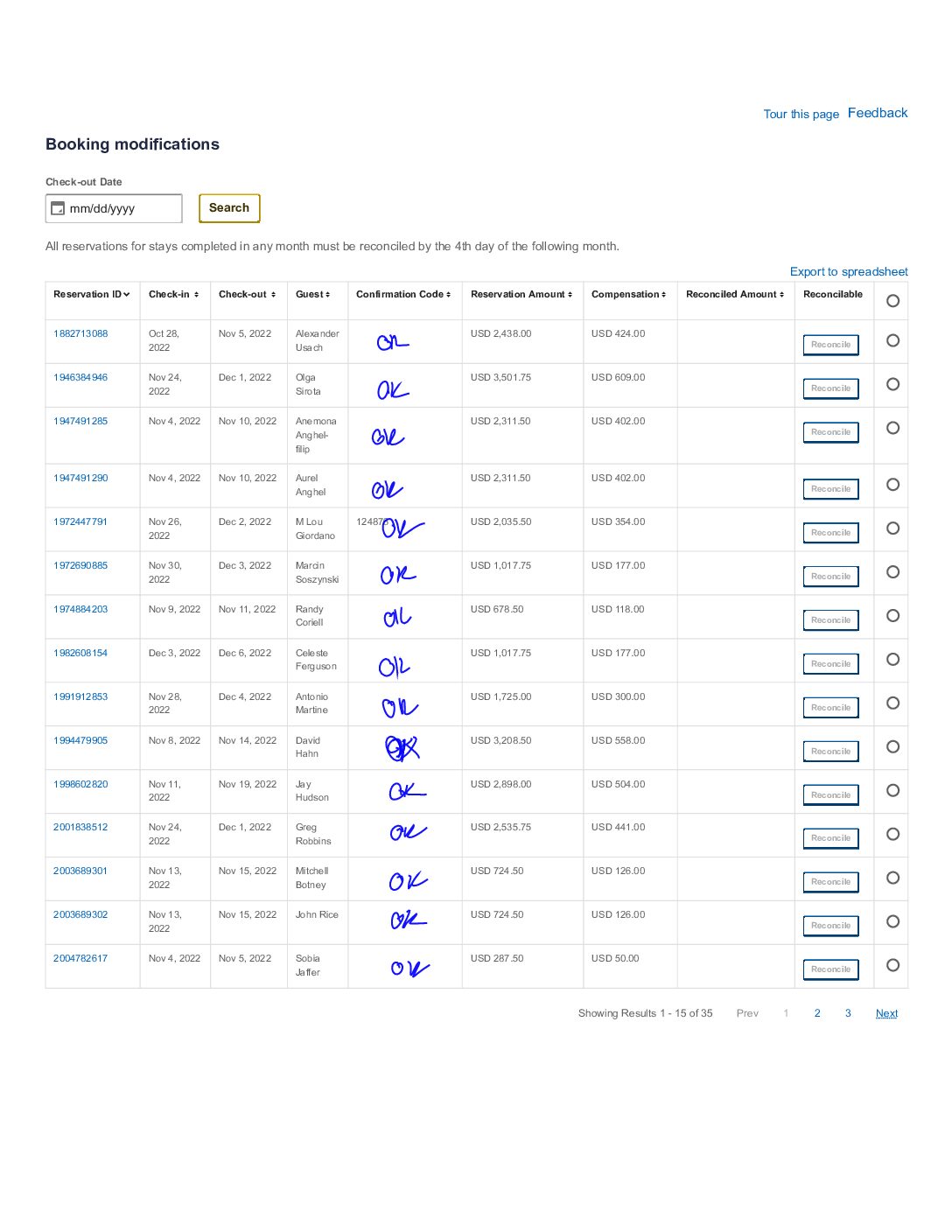The height and width of the screenshot is (1232, 952).
Task: Sort by Check-out column arrows
Action: (x=273, y=295)
